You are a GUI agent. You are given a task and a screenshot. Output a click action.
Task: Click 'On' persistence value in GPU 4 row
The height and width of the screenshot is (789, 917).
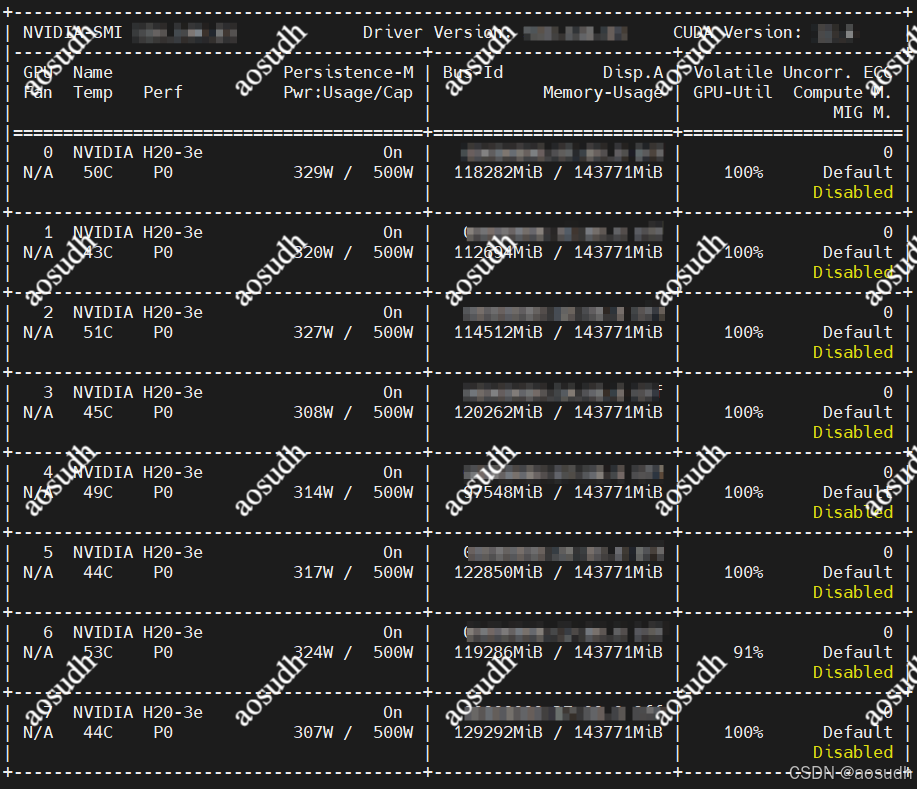click(392, 473)
